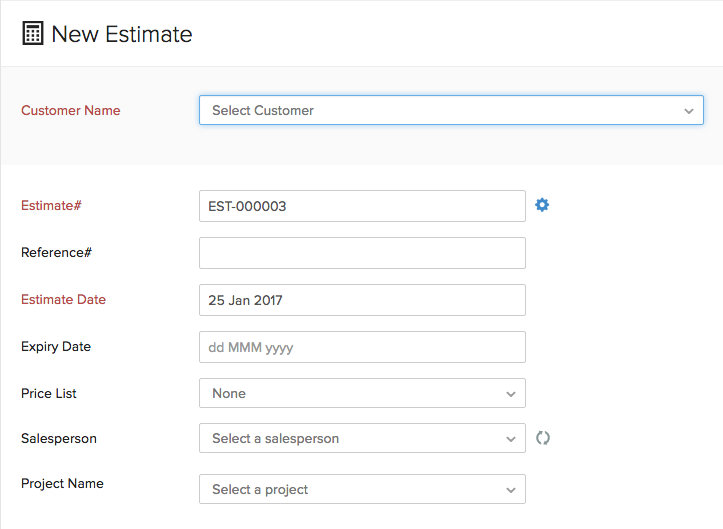Click the EST-000003 estimate number field
The image size is (723, 529).
pyautogui.click(x=362, y=206)
